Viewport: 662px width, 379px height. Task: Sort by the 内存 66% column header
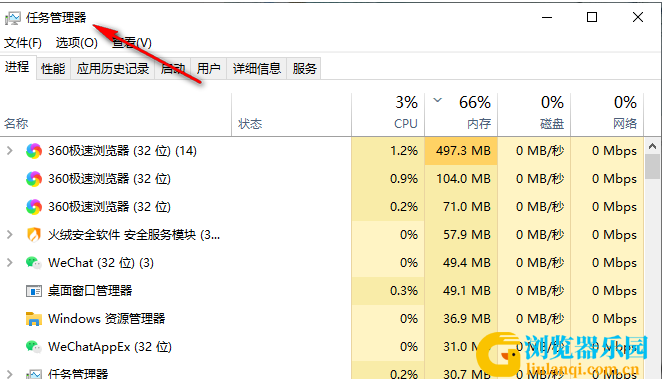(x=461, y=114)
